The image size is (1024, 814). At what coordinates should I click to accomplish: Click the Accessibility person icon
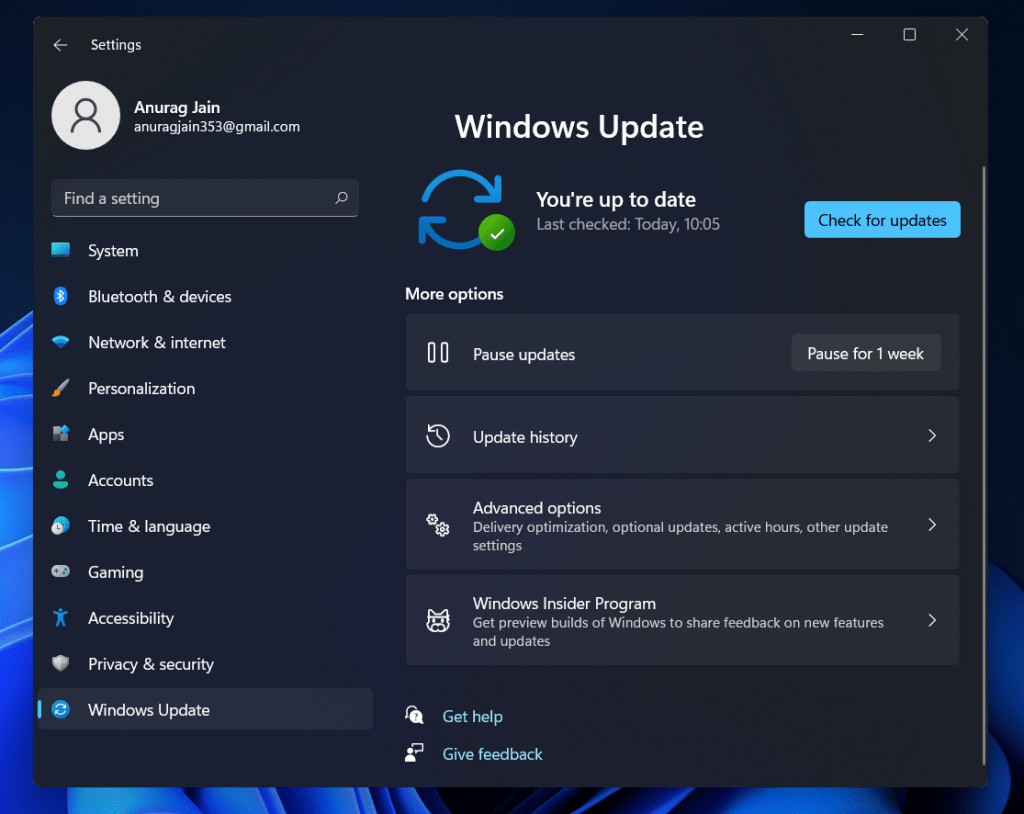coord(63,618)
